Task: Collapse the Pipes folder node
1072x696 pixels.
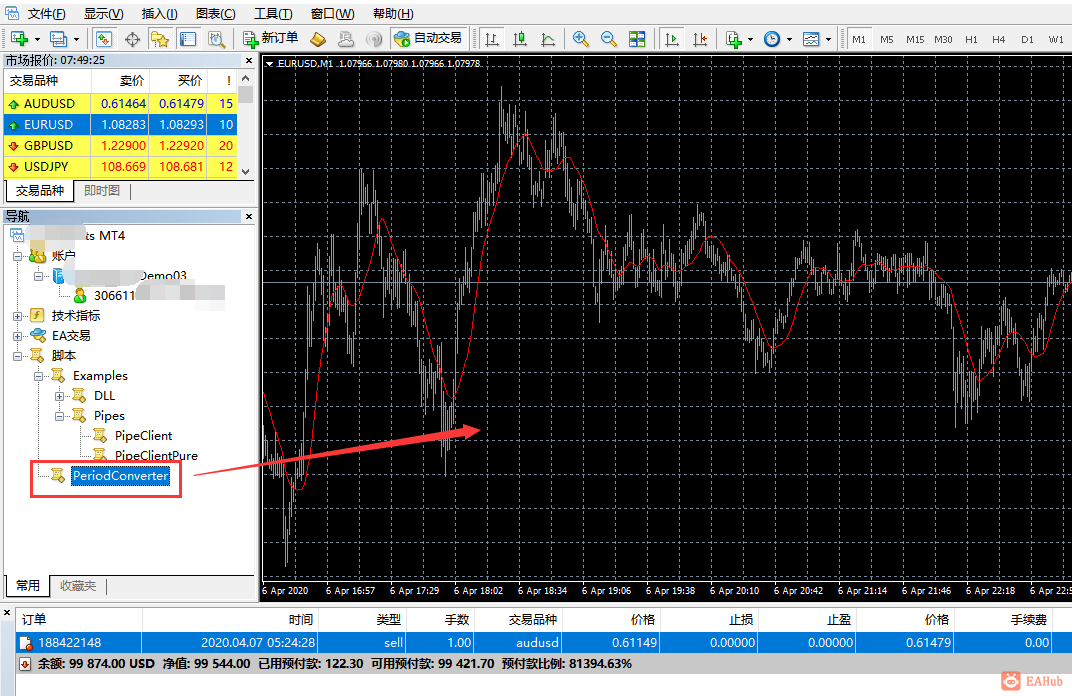Action: click(59, 416)
